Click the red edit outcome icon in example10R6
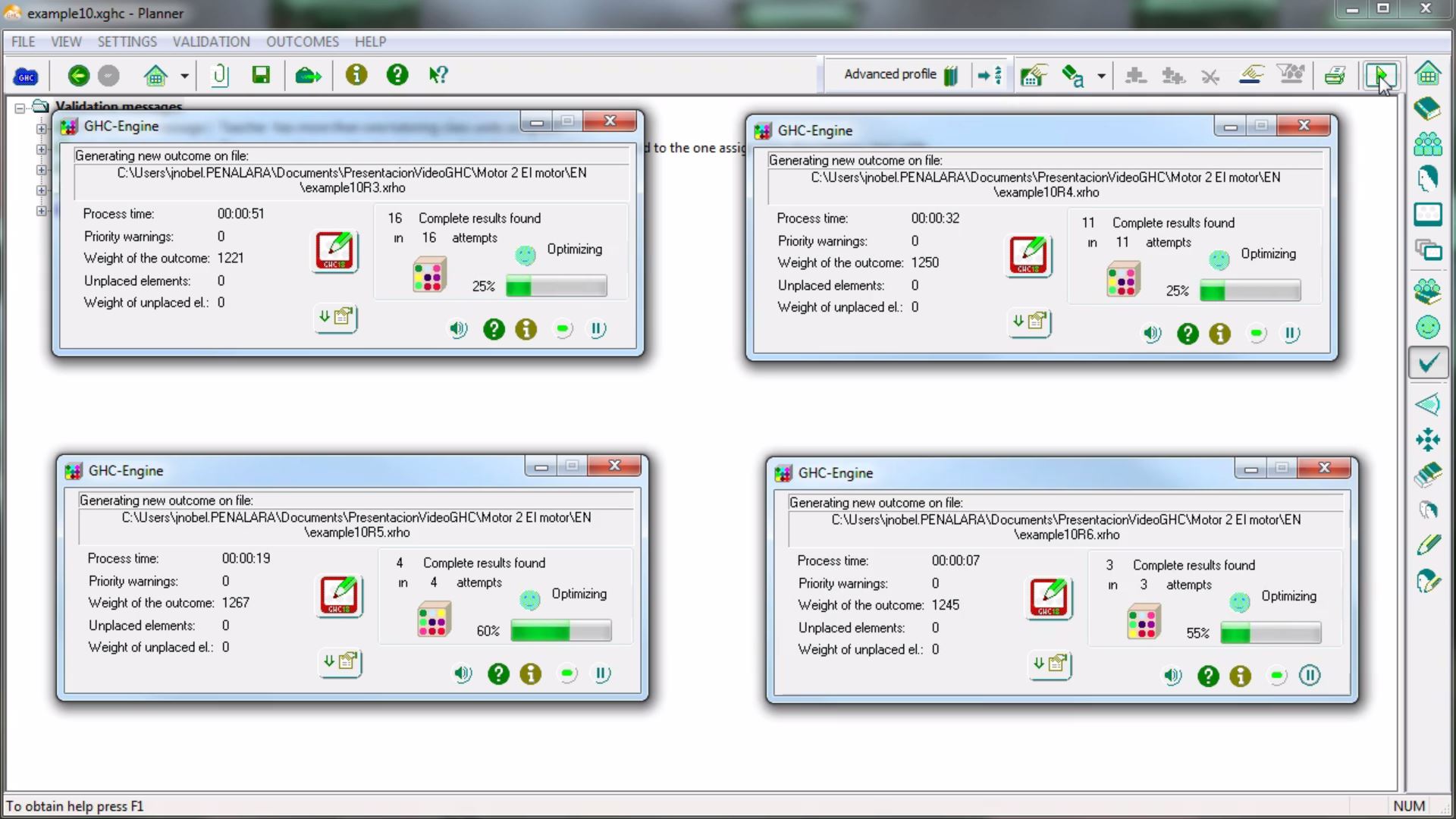This screenshot has width=1456, height=819. [1050, 598]
